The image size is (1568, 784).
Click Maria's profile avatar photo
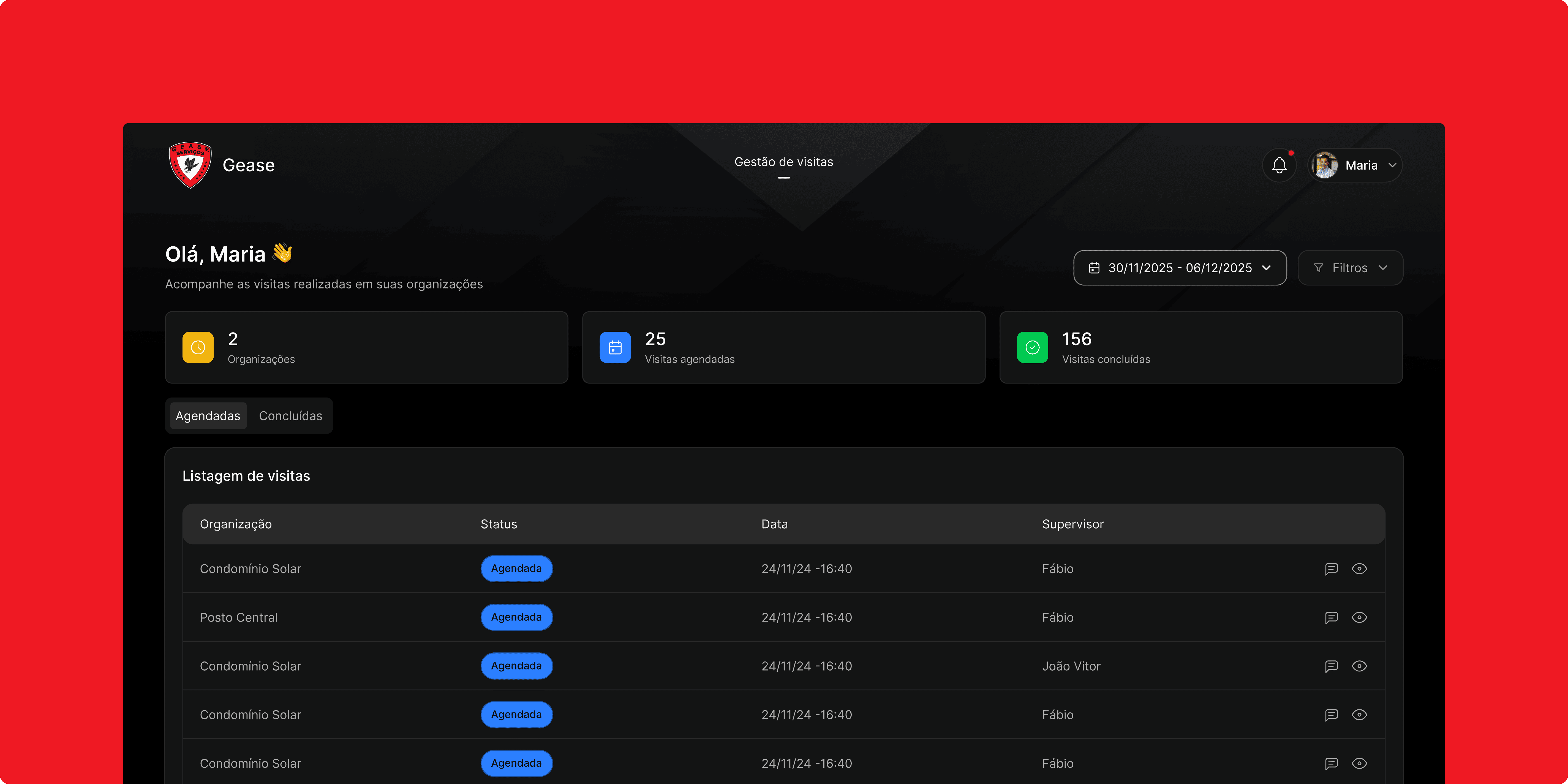coord(1325,165)
